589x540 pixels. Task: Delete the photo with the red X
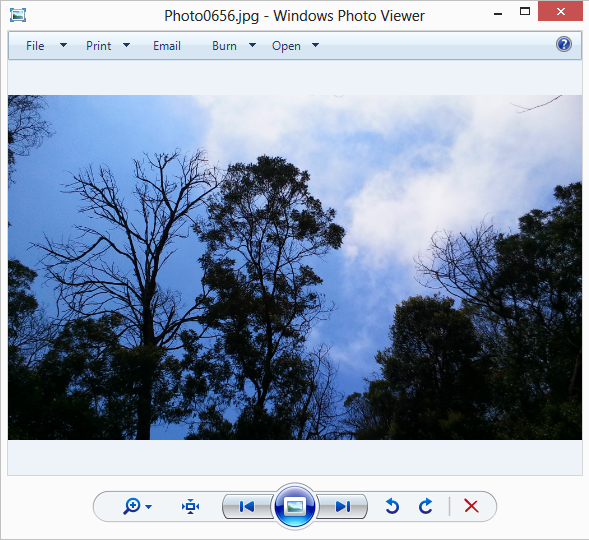(x=471, y=506)
